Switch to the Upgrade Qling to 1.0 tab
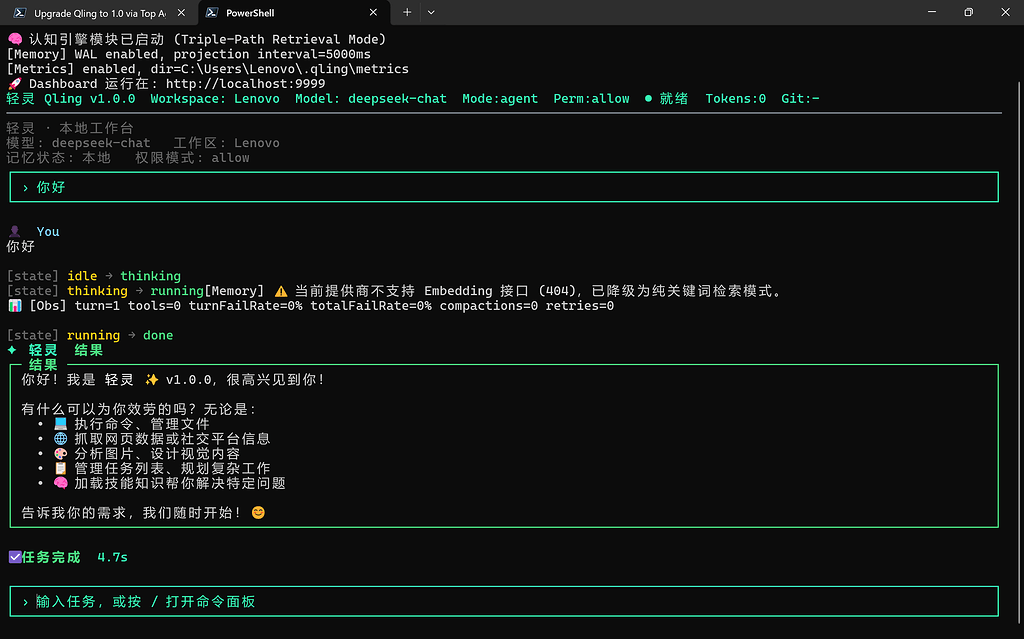The image size is (1024, 639). click(99, 12)
